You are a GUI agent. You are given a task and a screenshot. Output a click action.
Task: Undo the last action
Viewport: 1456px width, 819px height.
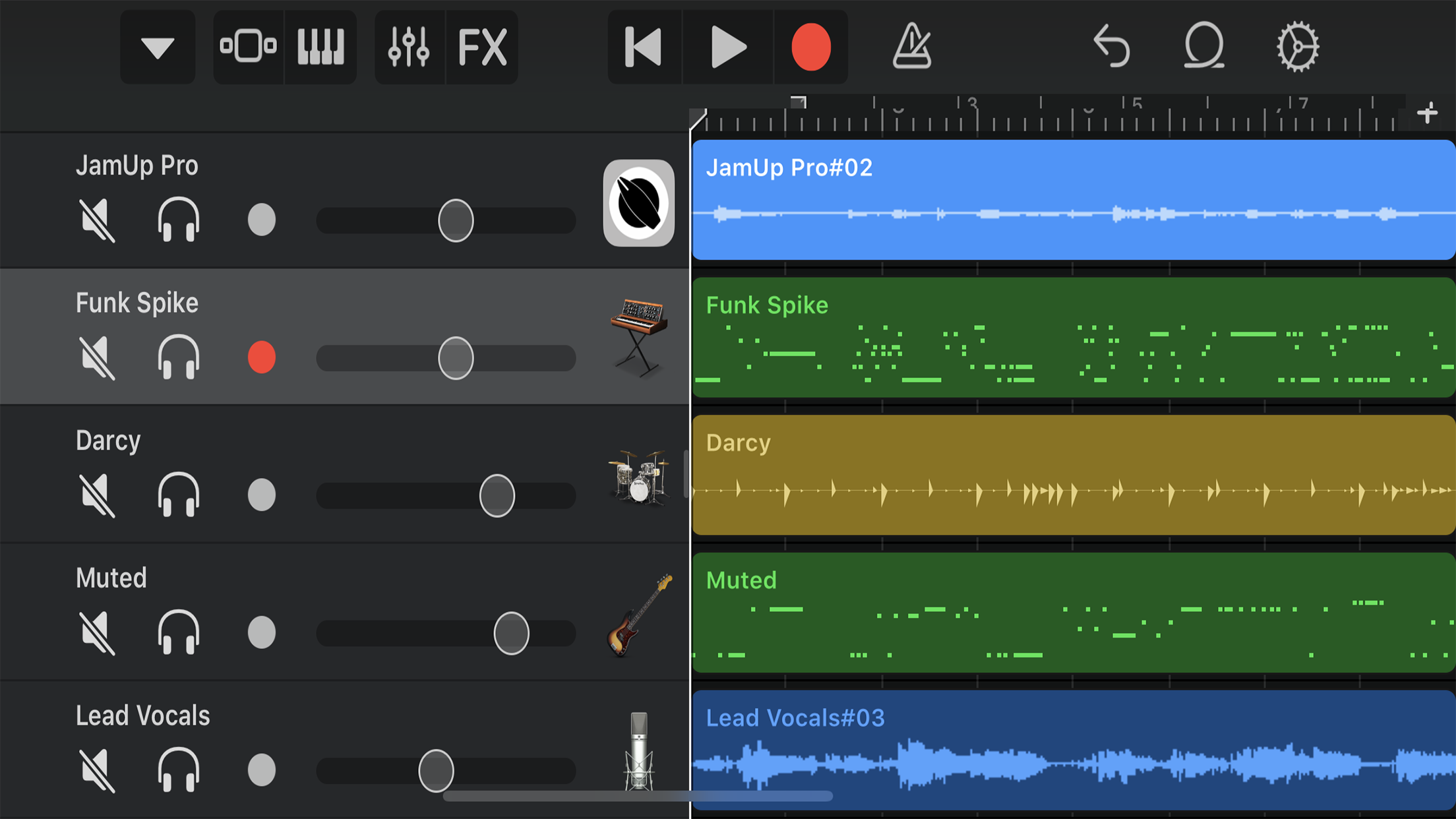tap(1112, 47)
